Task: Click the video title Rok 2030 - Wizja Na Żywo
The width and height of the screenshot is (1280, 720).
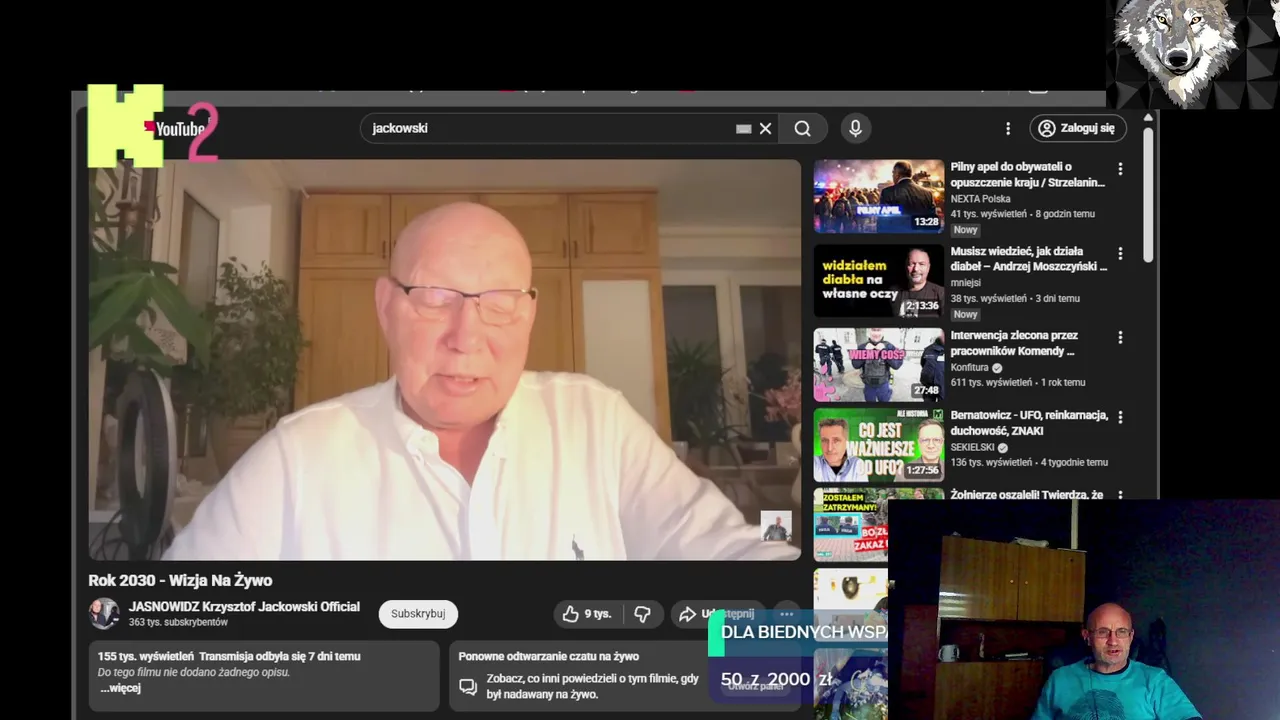Action: point(180,580)
